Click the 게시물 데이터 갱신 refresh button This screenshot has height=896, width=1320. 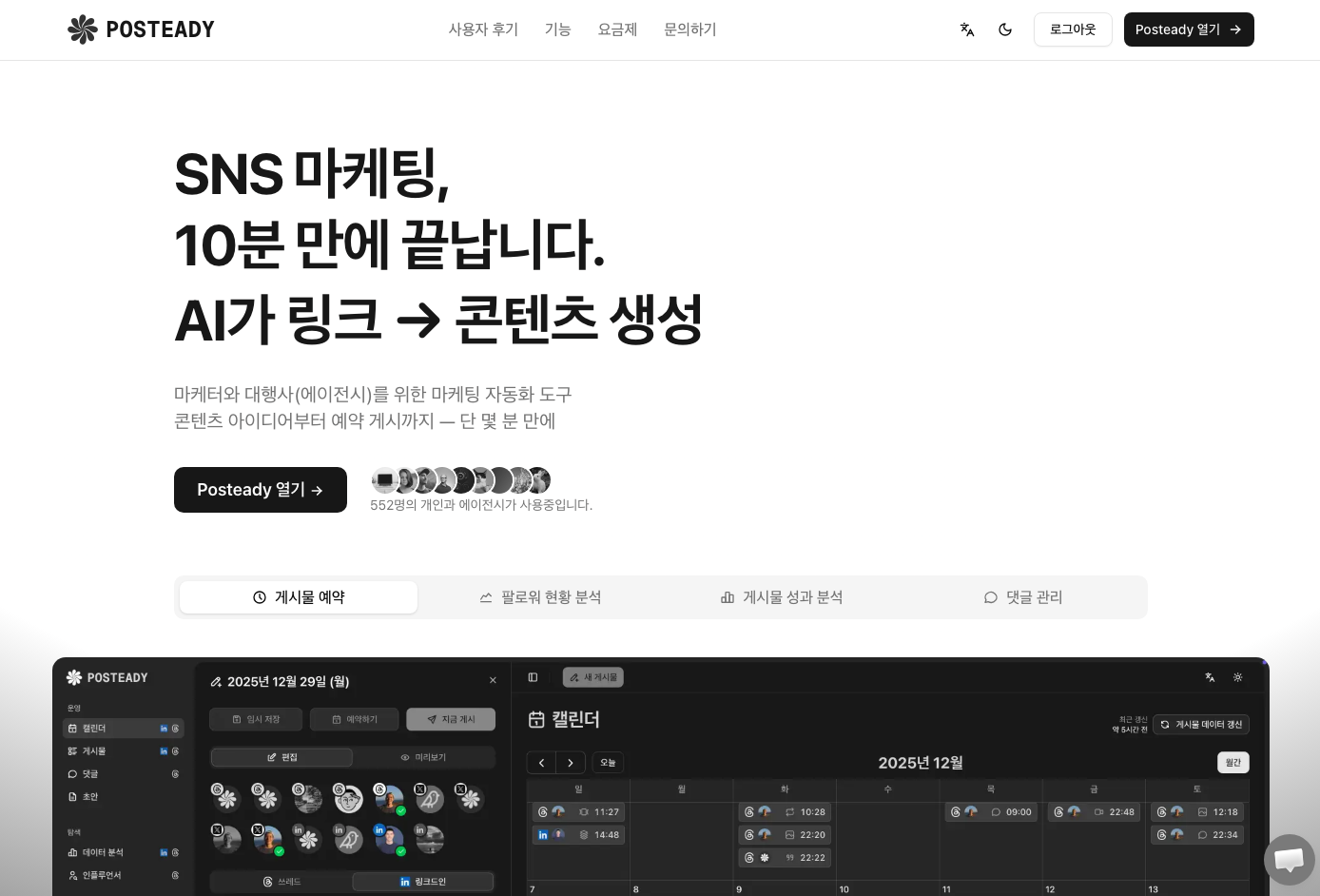(x=1201, y=725)
